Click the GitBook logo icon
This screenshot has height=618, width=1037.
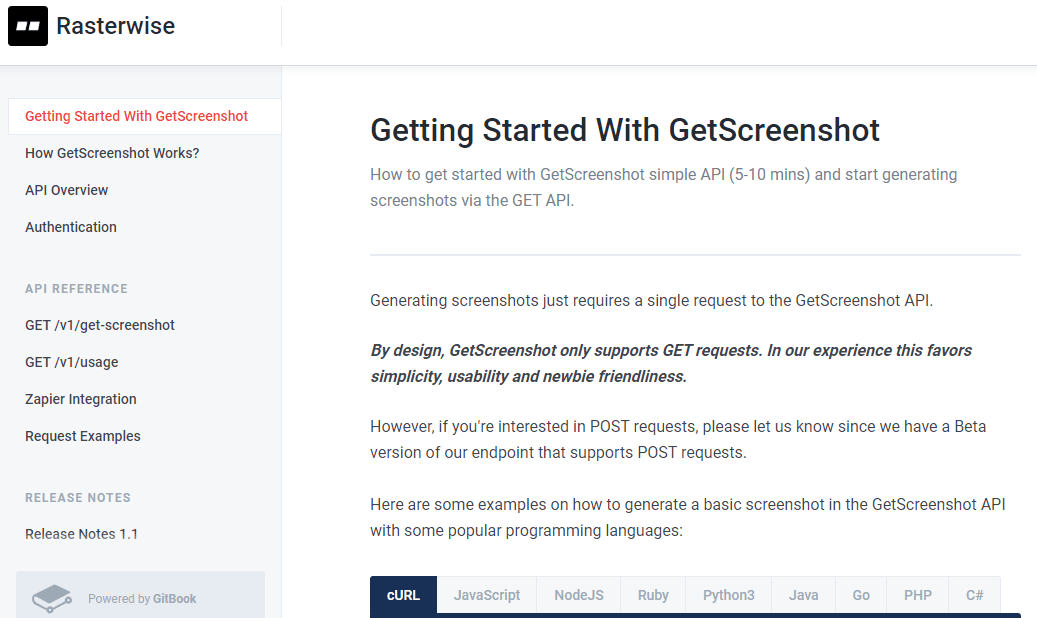(52, 598)
